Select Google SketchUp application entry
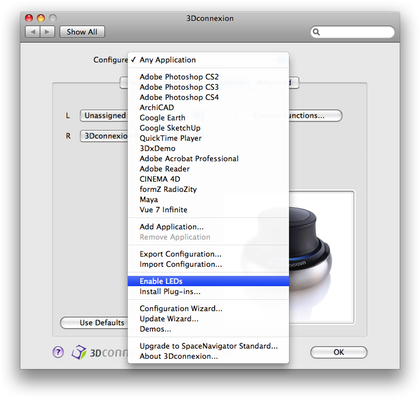 tap(208, 128)
